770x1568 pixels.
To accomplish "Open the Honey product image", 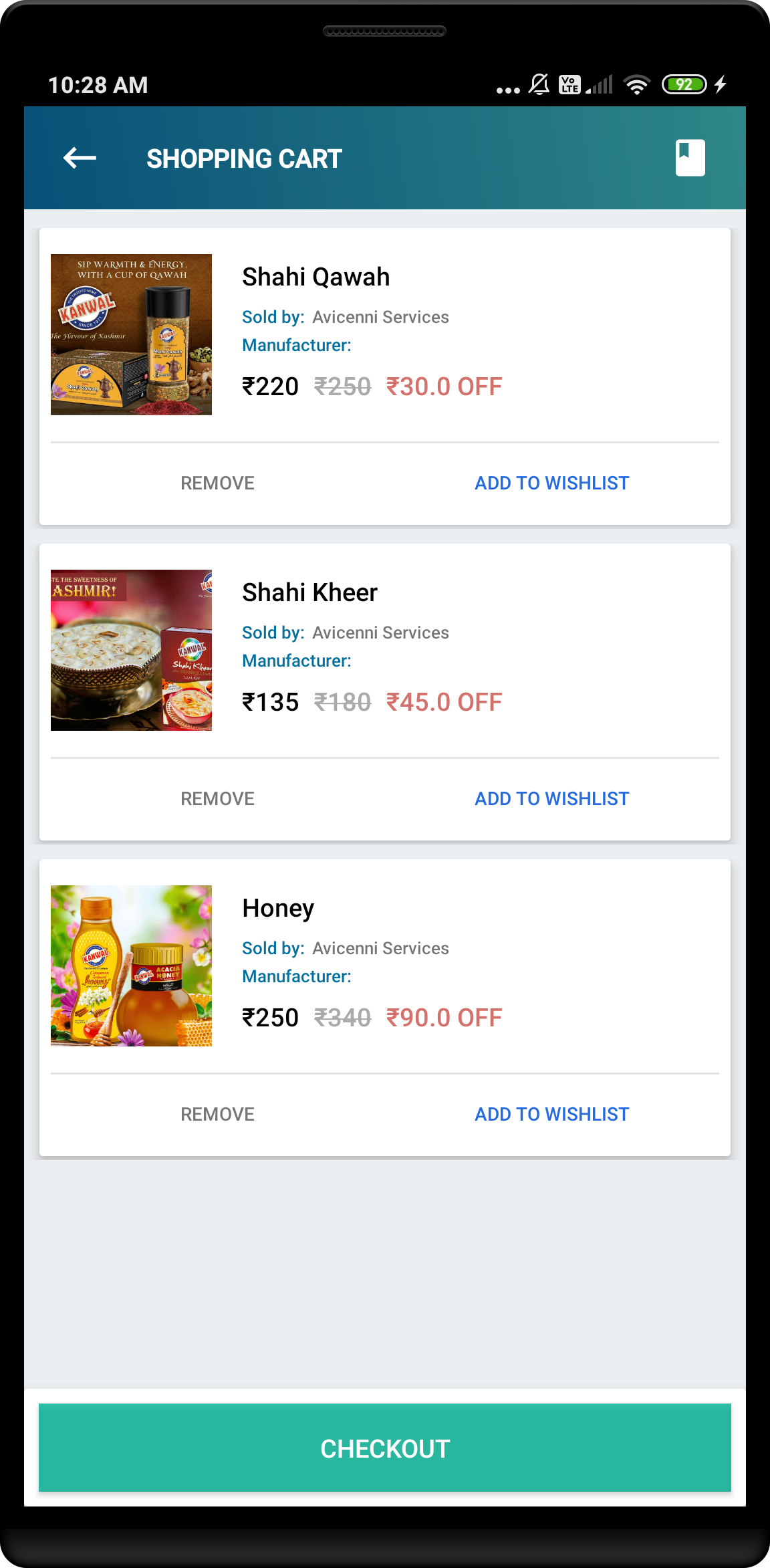I will tap(132, 966).
